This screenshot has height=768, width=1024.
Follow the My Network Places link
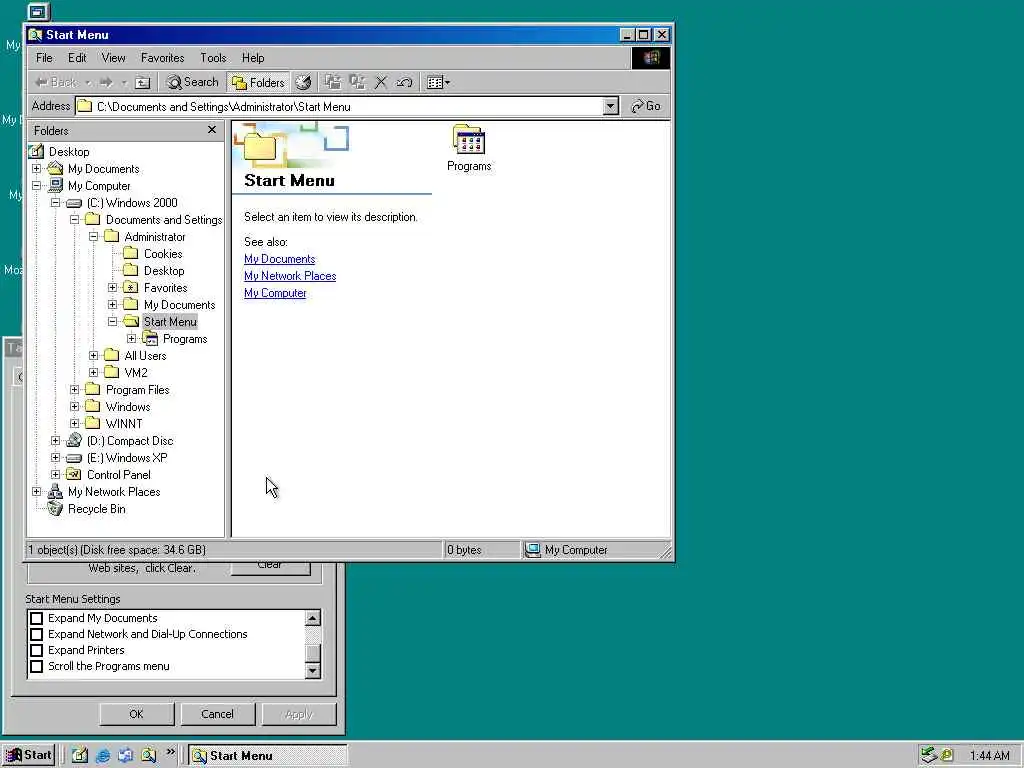290,276
